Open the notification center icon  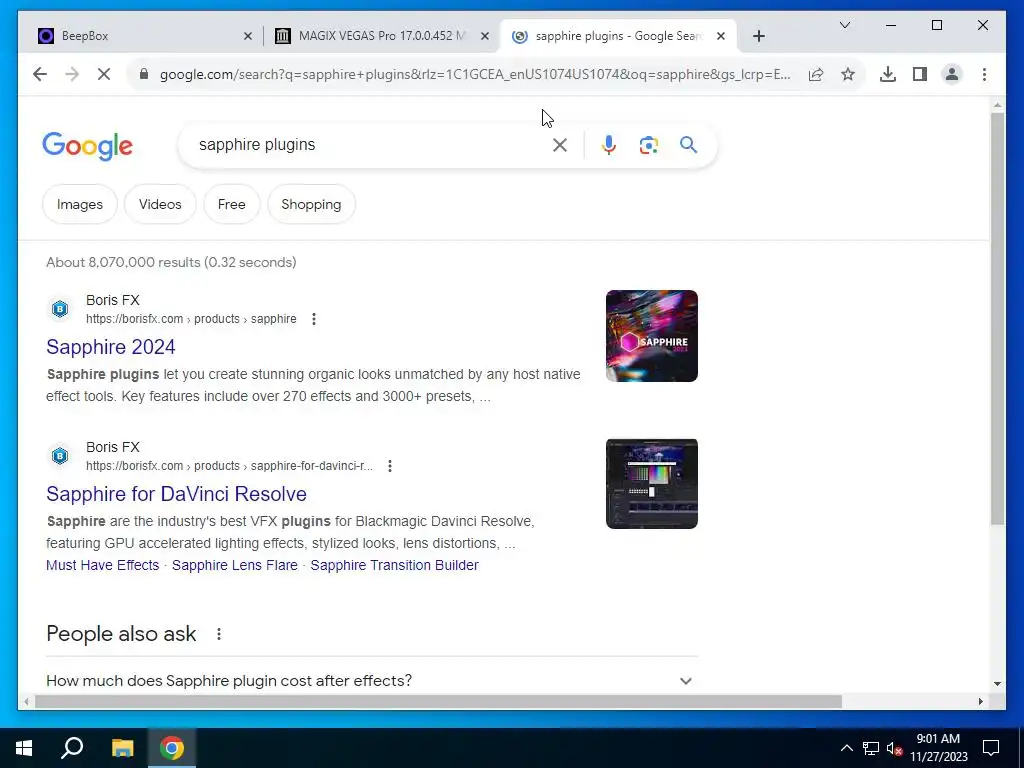click(991, 748)
